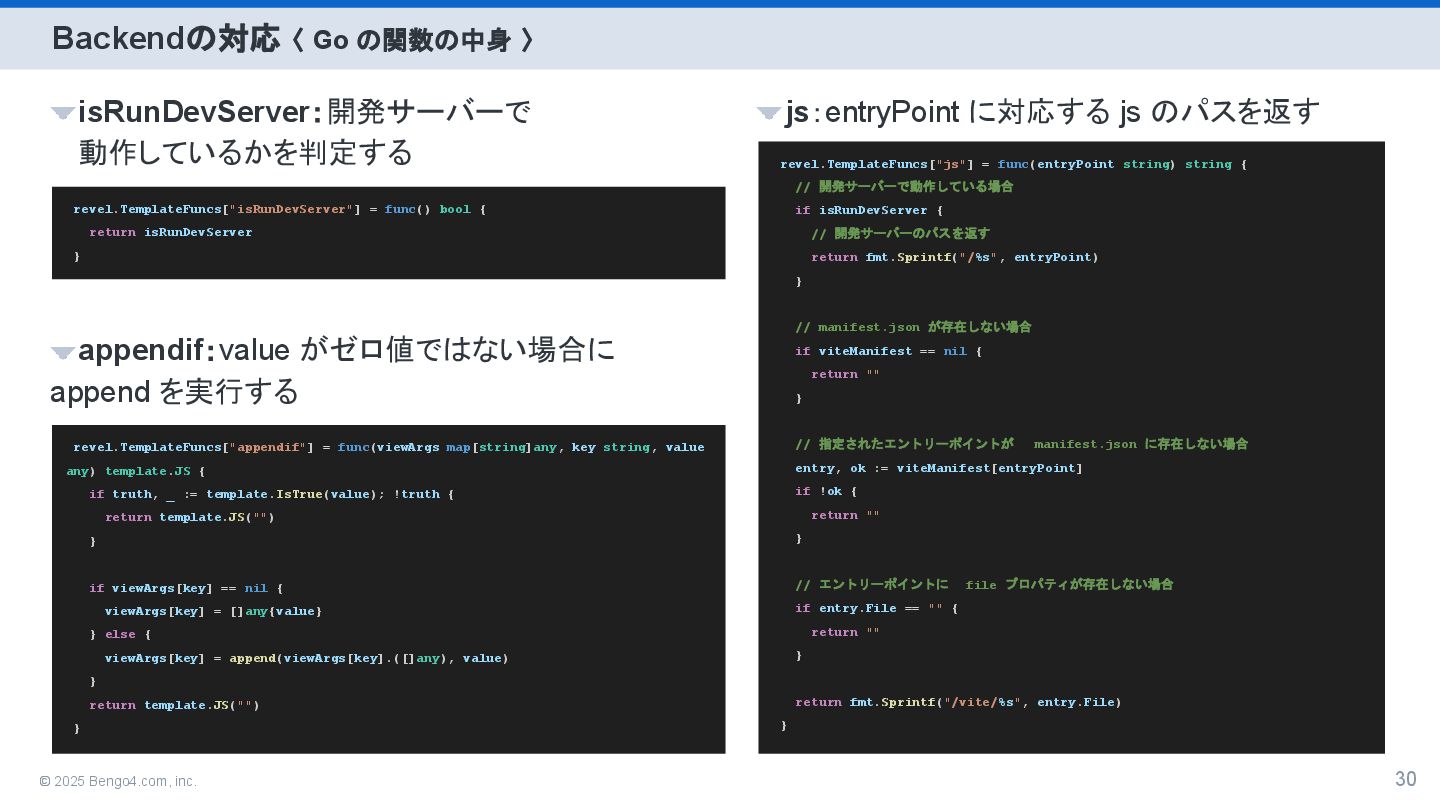This screenshot has height=810, width=1440.
Task: Click 'entry, ok := viteManifest[entryPoint]' line
Action: point(939,468)
